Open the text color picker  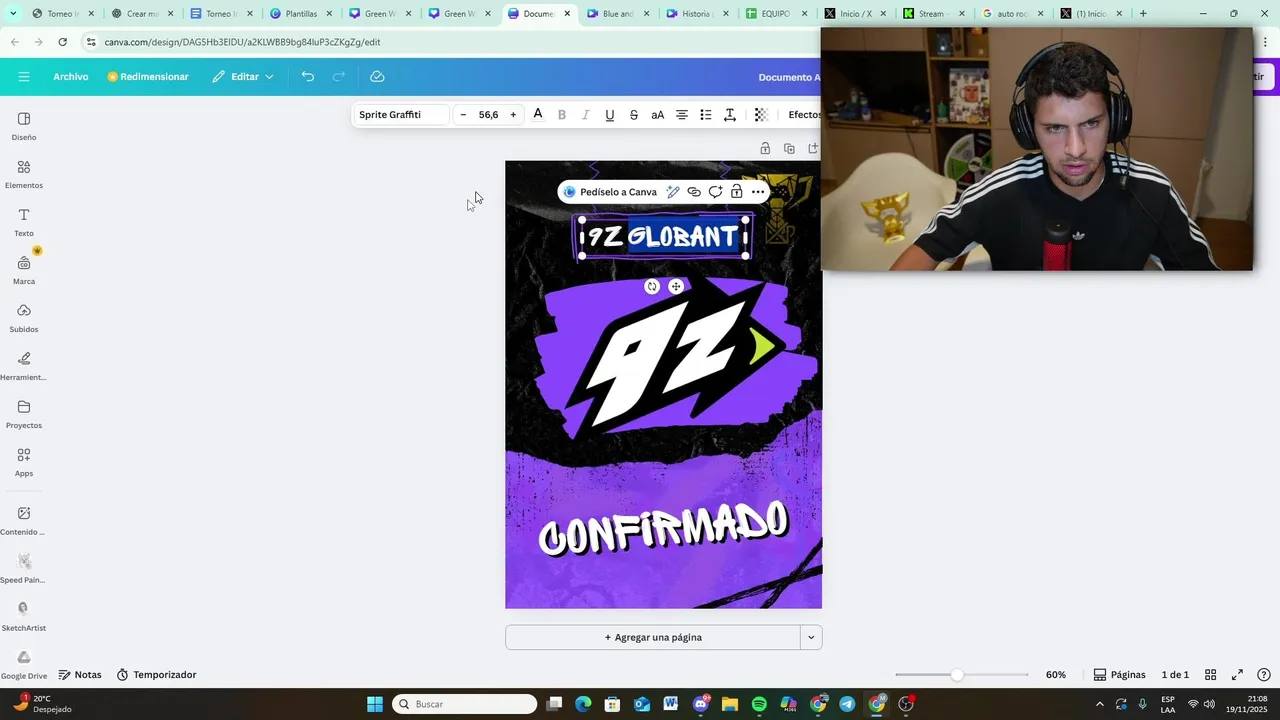(538, 115)
